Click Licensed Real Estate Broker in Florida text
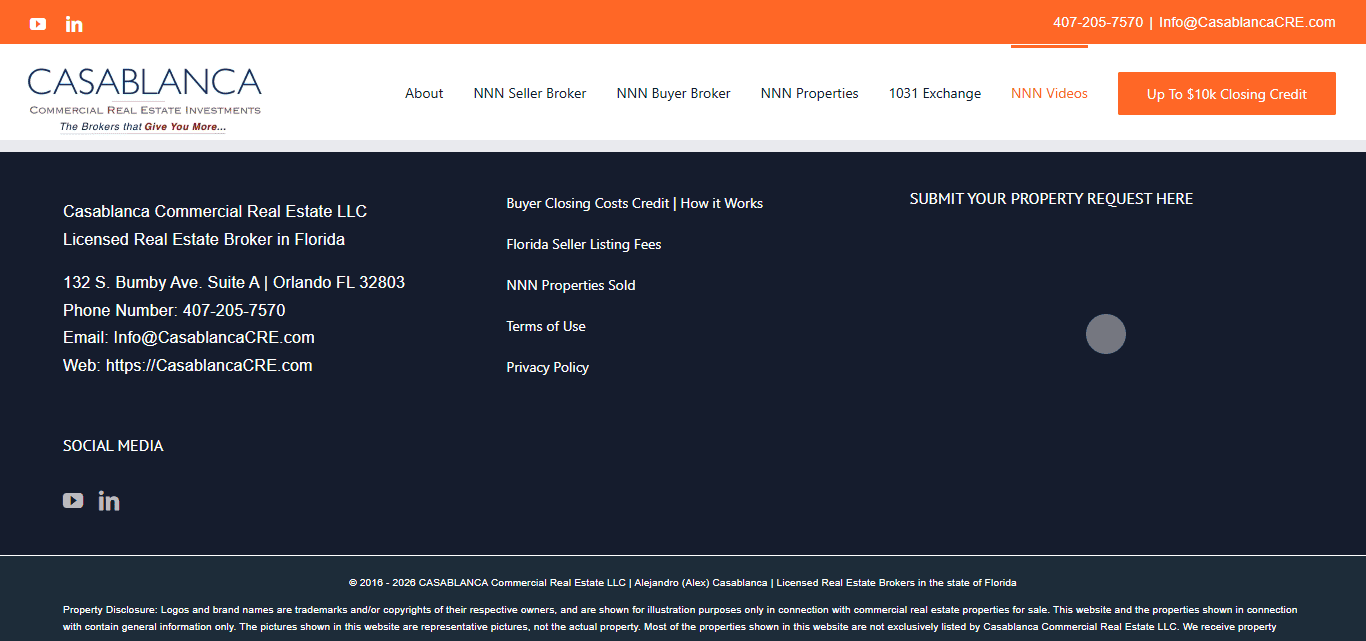The image size is (1366, 641). click(x=204, y=240)
